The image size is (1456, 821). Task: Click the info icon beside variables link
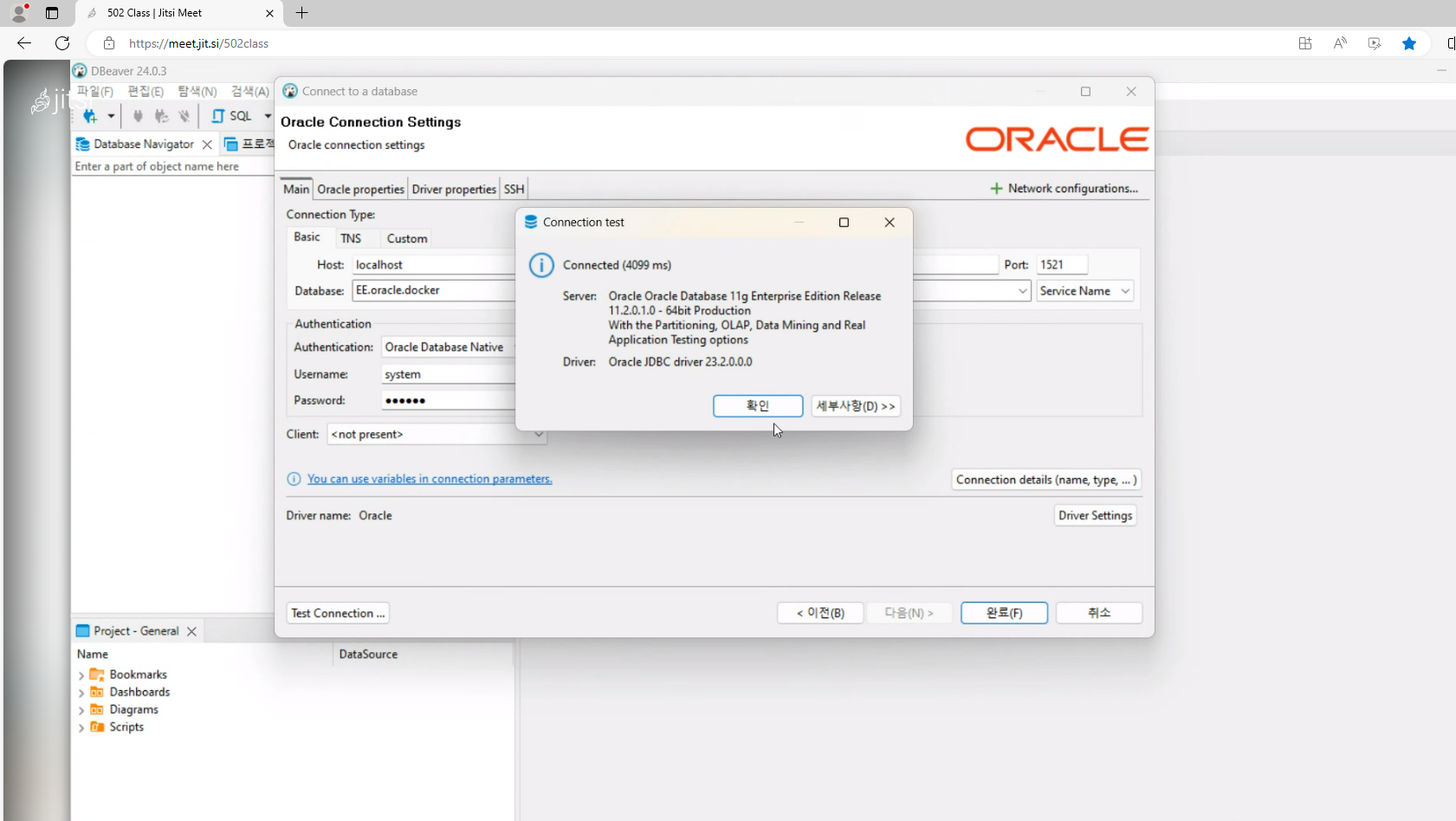[294, 479]
